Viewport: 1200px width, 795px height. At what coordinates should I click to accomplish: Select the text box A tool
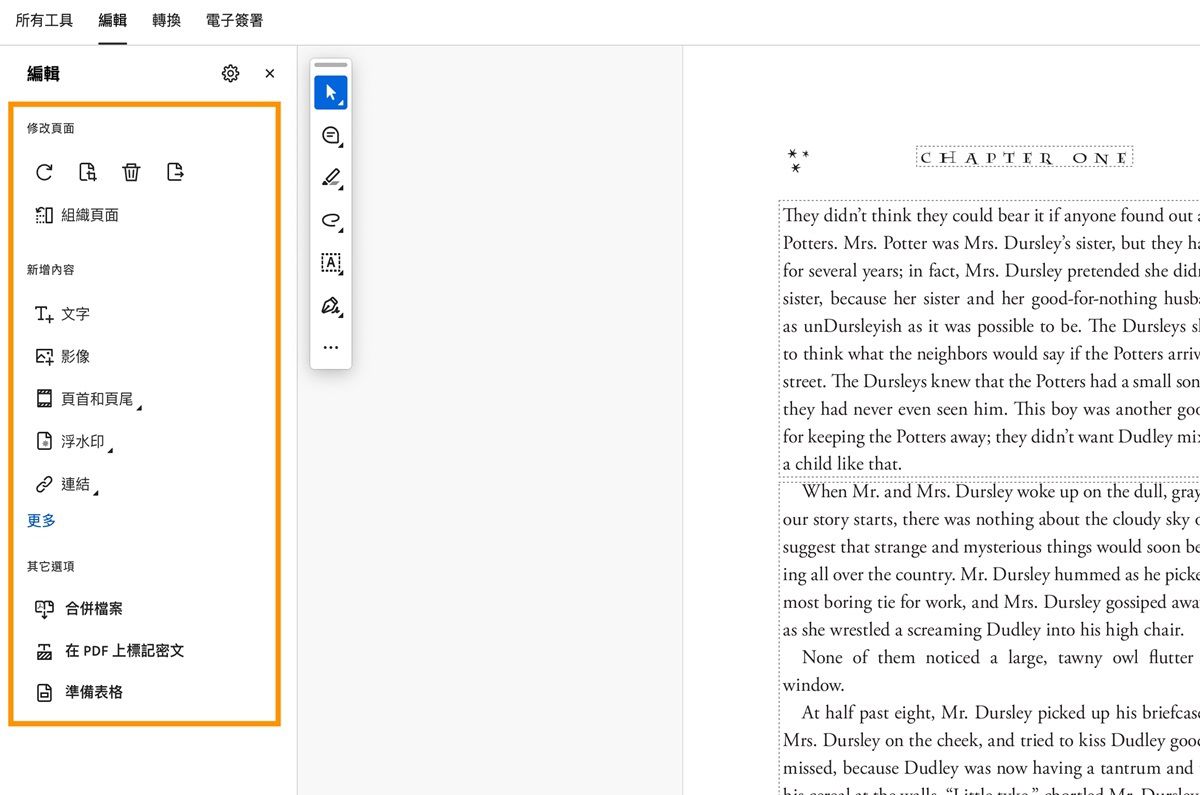[331, 263]
